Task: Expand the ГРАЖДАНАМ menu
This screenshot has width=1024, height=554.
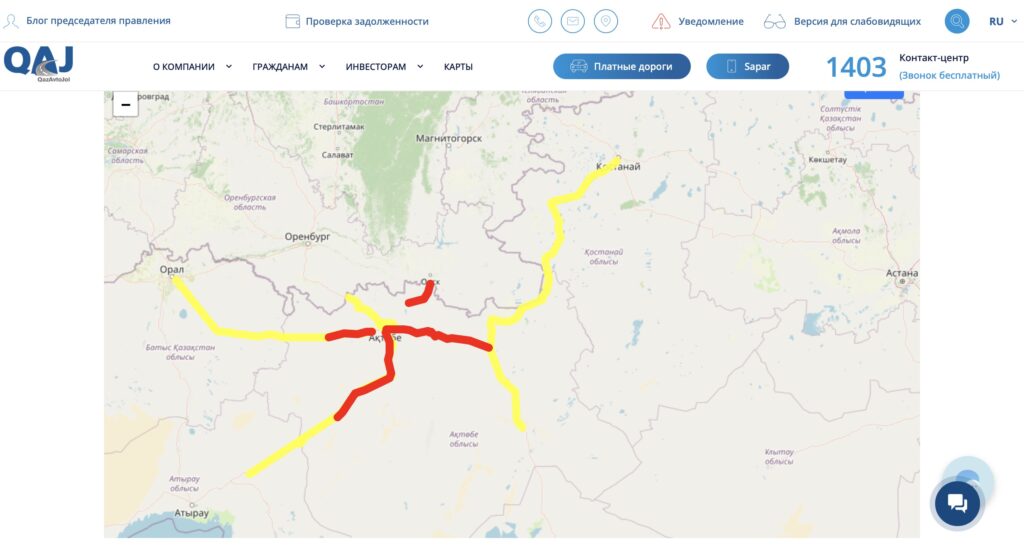Action: [x=288, y=67]
